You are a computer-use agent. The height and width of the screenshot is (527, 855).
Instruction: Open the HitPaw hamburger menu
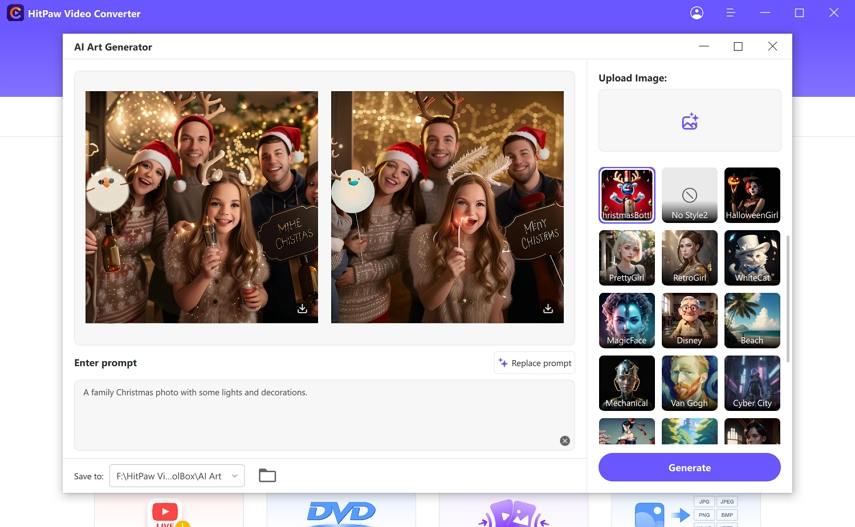pyautogui.click(x=731, y=13)
